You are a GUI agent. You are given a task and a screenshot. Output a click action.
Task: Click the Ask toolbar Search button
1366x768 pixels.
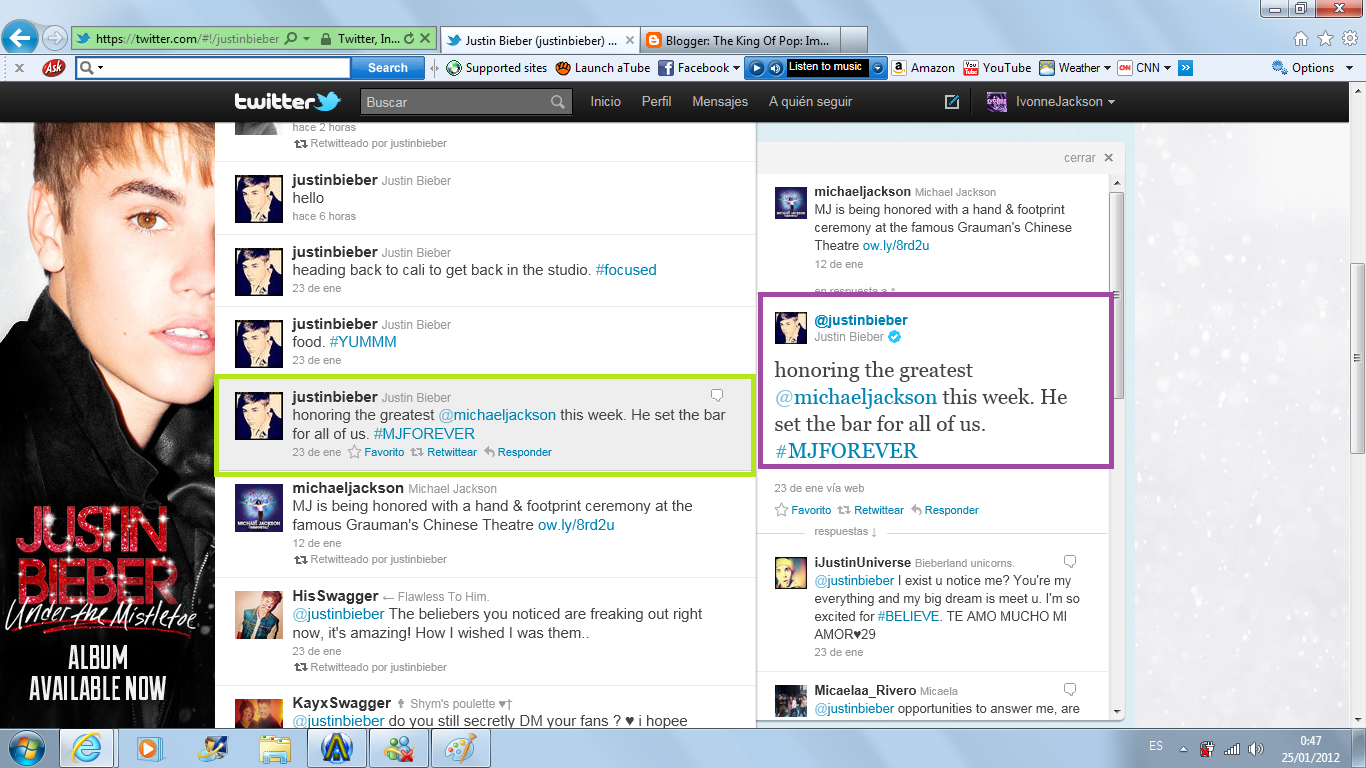pyautogui.click(x=387, y=68)
